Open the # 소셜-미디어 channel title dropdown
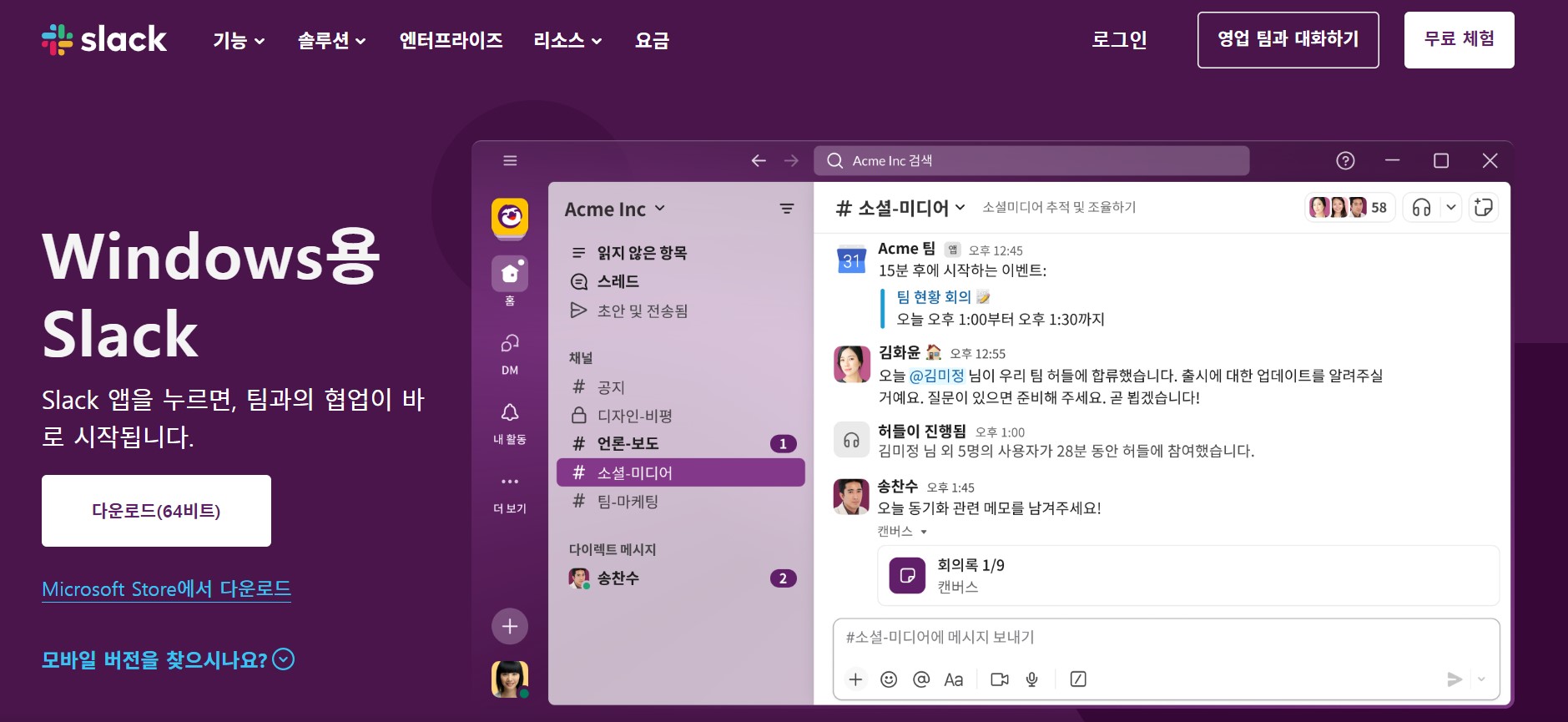The image size is (1568, 722). (x=901, y=208)
